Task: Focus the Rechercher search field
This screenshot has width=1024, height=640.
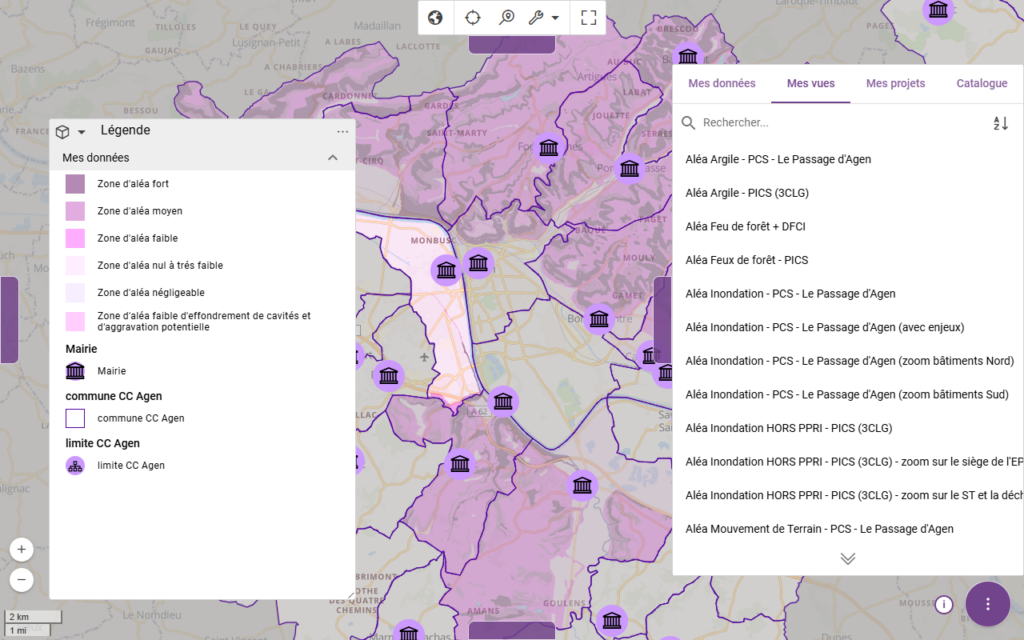Action: coord(840,123)
